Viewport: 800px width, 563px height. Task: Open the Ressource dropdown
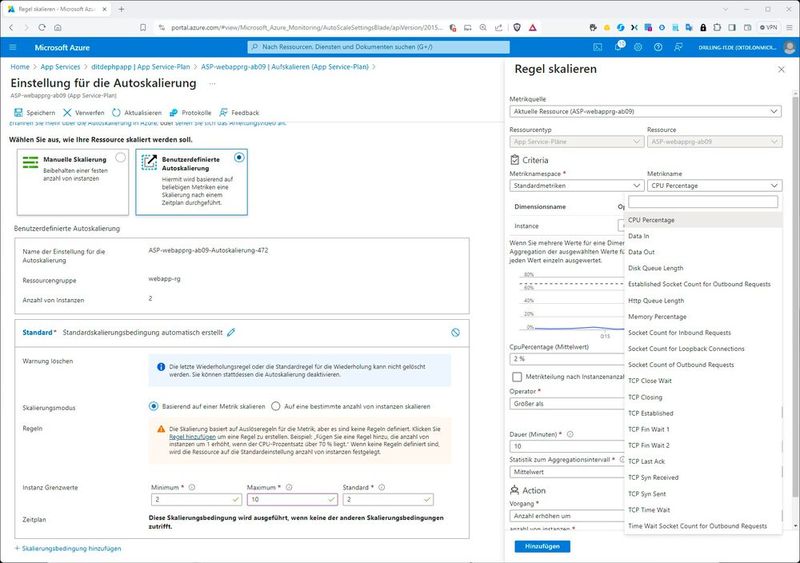[x=714, y=141]
